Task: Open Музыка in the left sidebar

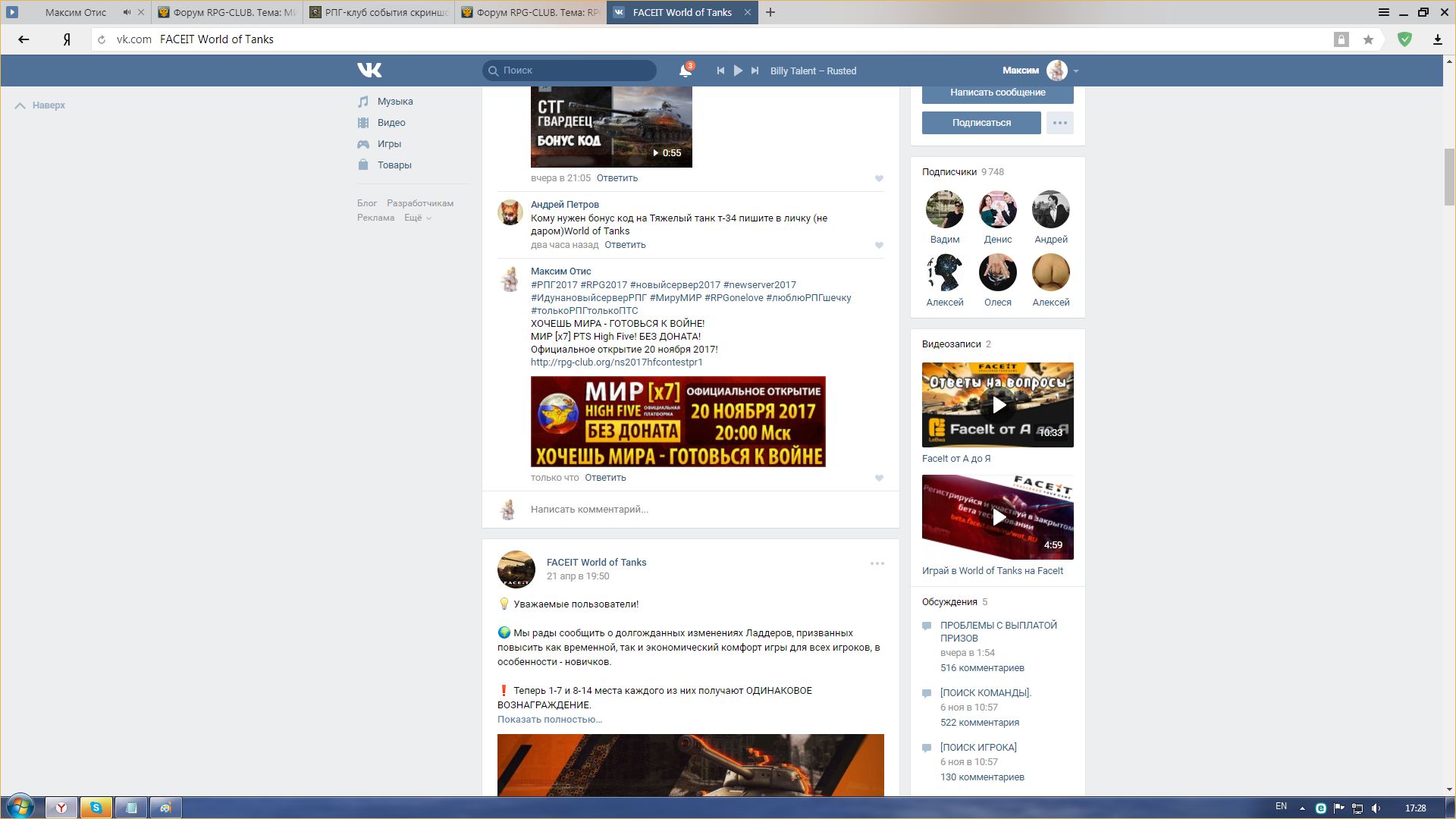Action: (394, 102)
